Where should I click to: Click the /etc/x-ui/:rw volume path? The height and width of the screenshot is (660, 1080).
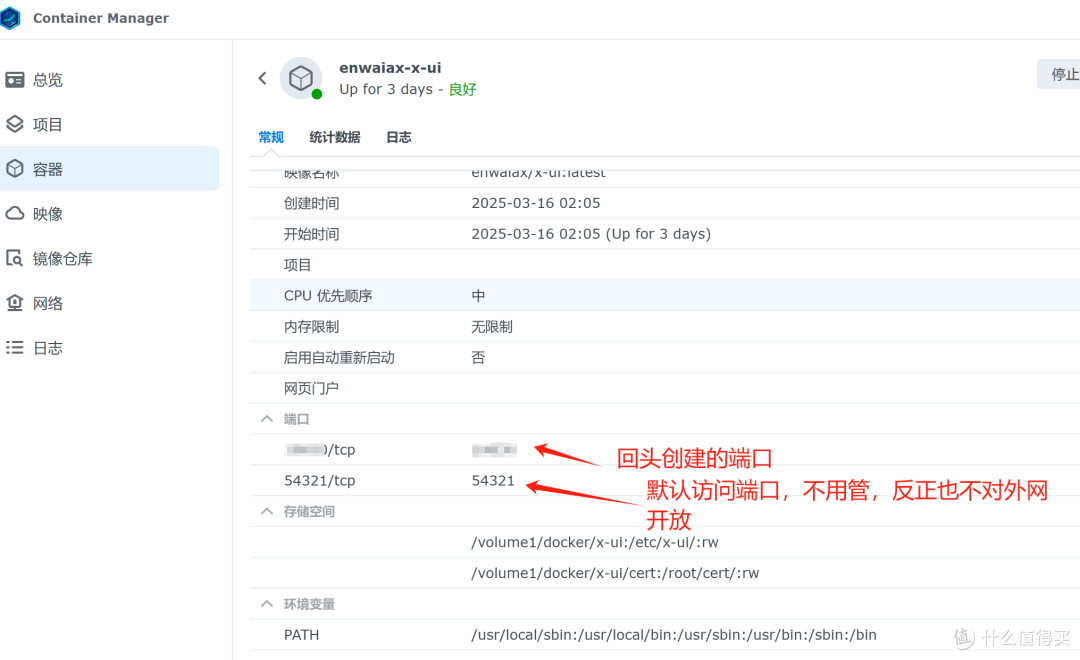(x=595, y=543)
